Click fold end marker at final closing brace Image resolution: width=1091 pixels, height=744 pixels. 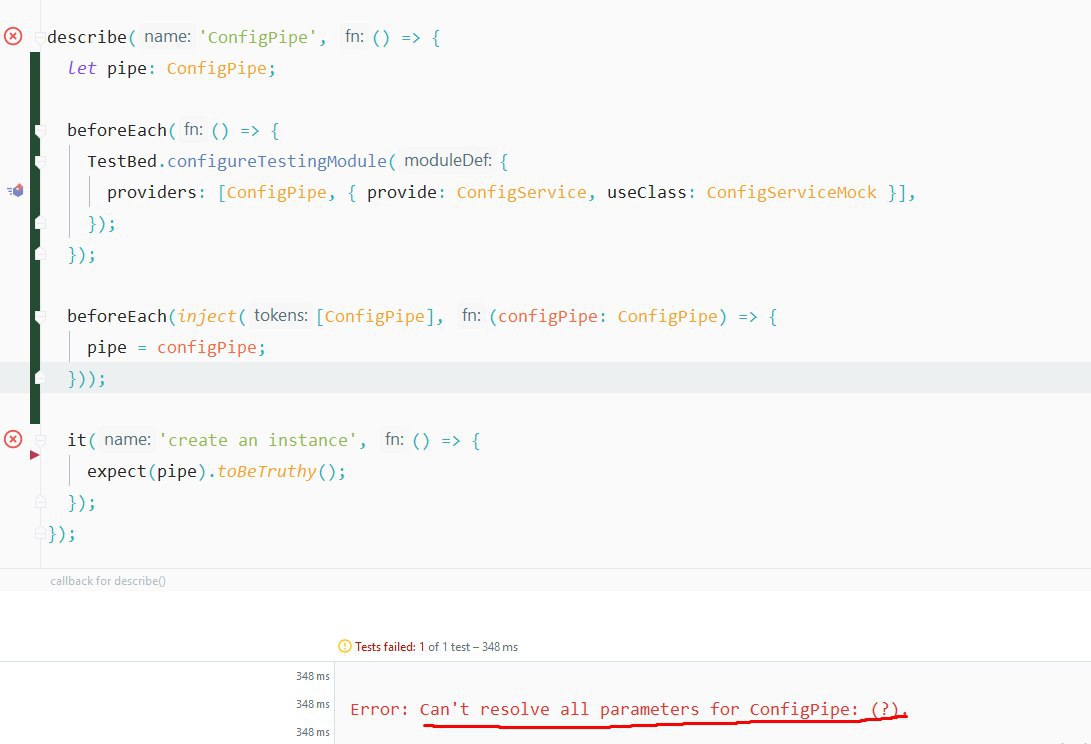[x=40, y=533]
